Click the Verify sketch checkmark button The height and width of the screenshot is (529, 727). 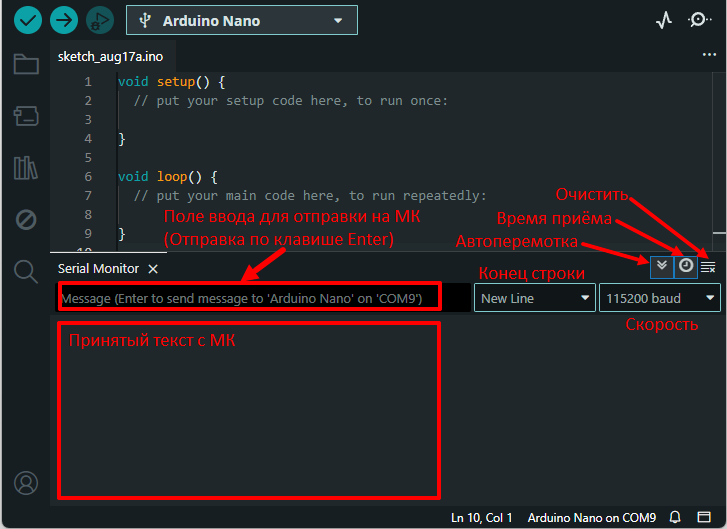[x=28, y=20]
